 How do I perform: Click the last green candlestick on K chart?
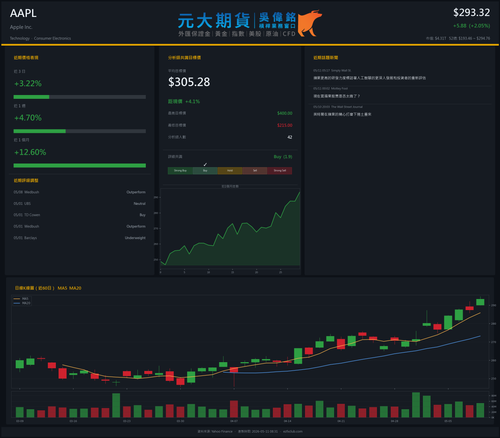click(480, 302)
